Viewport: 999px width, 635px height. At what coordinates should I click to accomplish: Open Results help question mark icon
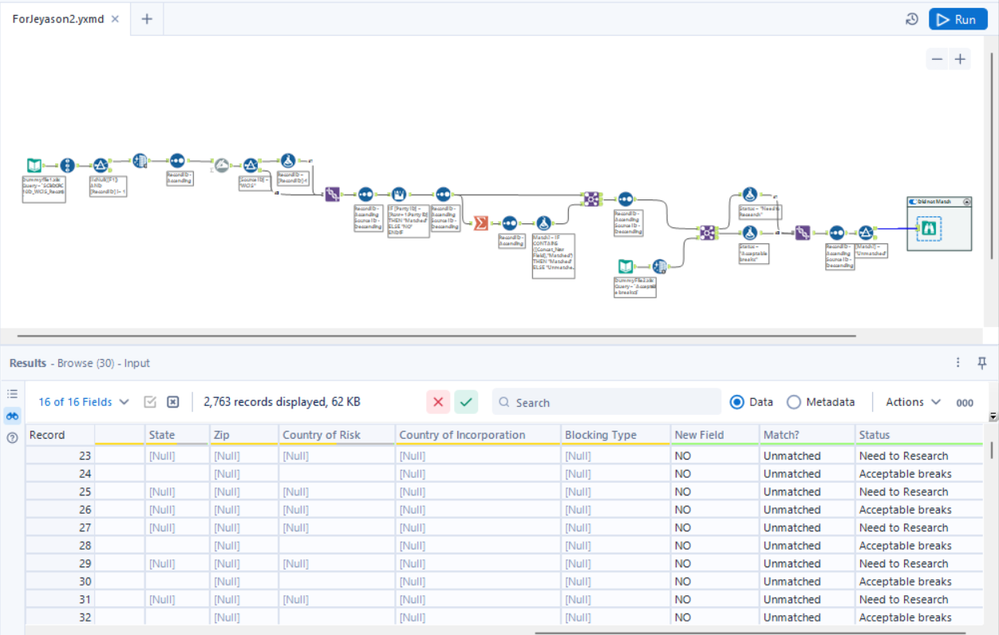point(12,438)
